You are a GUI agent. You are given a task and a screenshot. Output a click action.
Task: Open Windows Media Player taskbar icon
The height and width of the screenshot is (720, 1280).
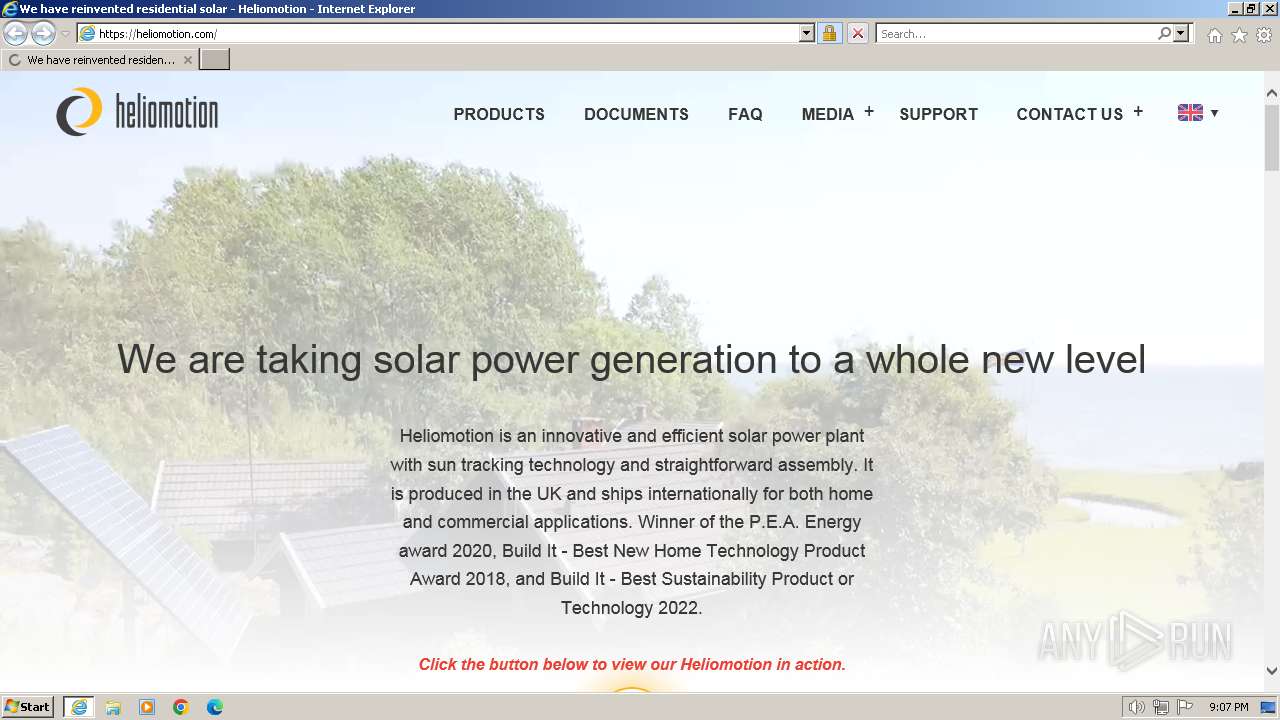pyautogui.click(x=147, y=707)
